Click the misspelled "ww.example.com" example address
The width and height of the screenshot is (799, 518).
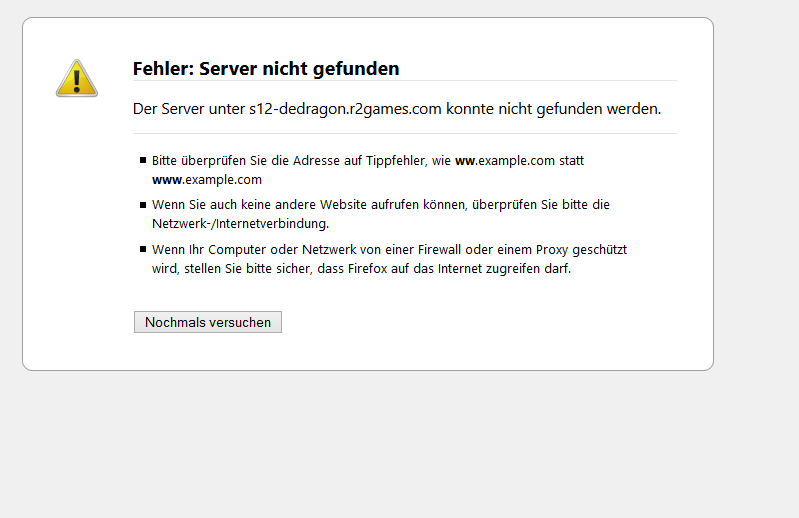[x=505, y=160]
